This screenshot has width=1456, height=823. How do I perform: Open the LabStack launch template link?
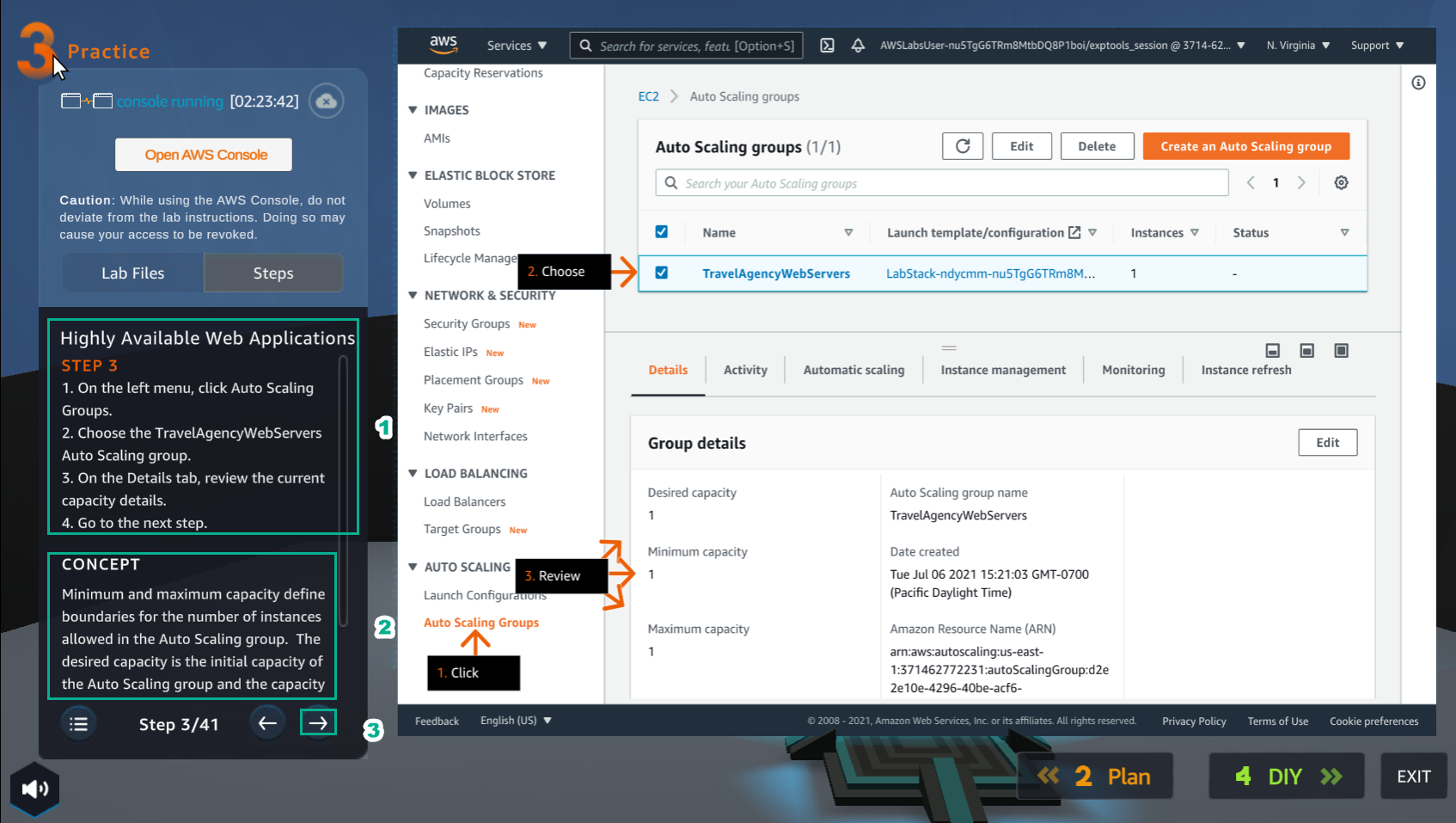[990, 273]
